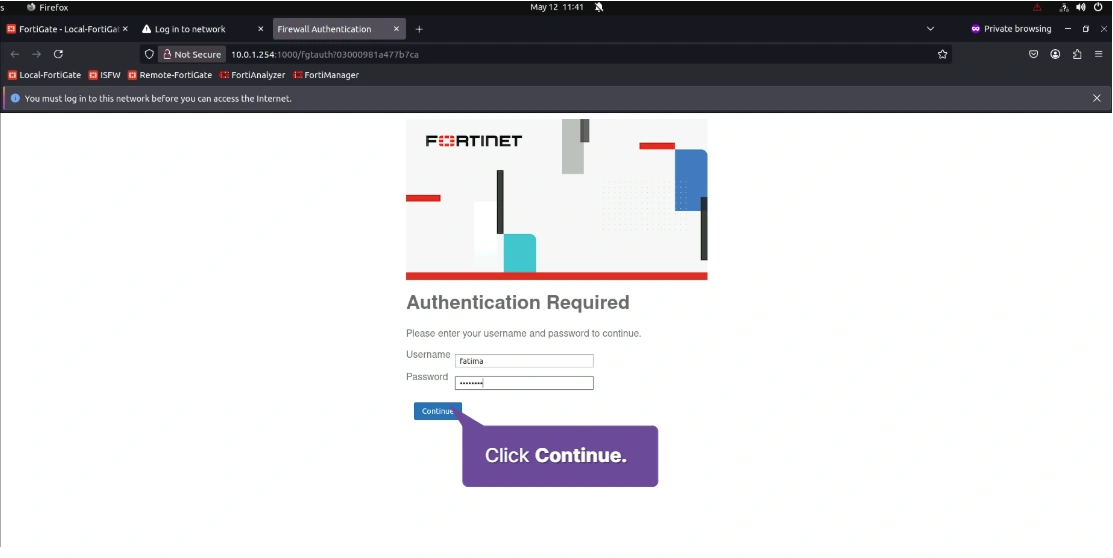
Task: Dismiss the network login notification bar
Action: [x=1097, y=98]
